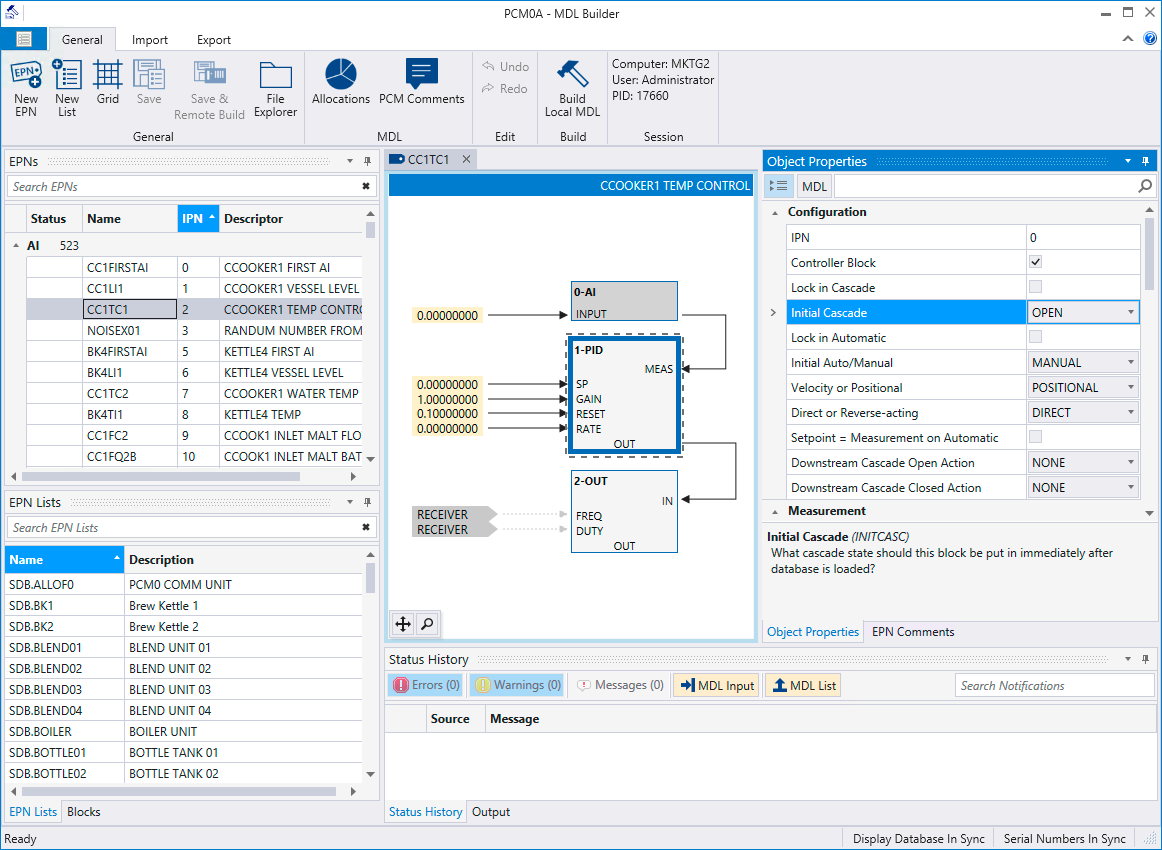
Task: Click the magnifier zoom tool in diagram
Action: pyautogui.click(x=427, y=624)
